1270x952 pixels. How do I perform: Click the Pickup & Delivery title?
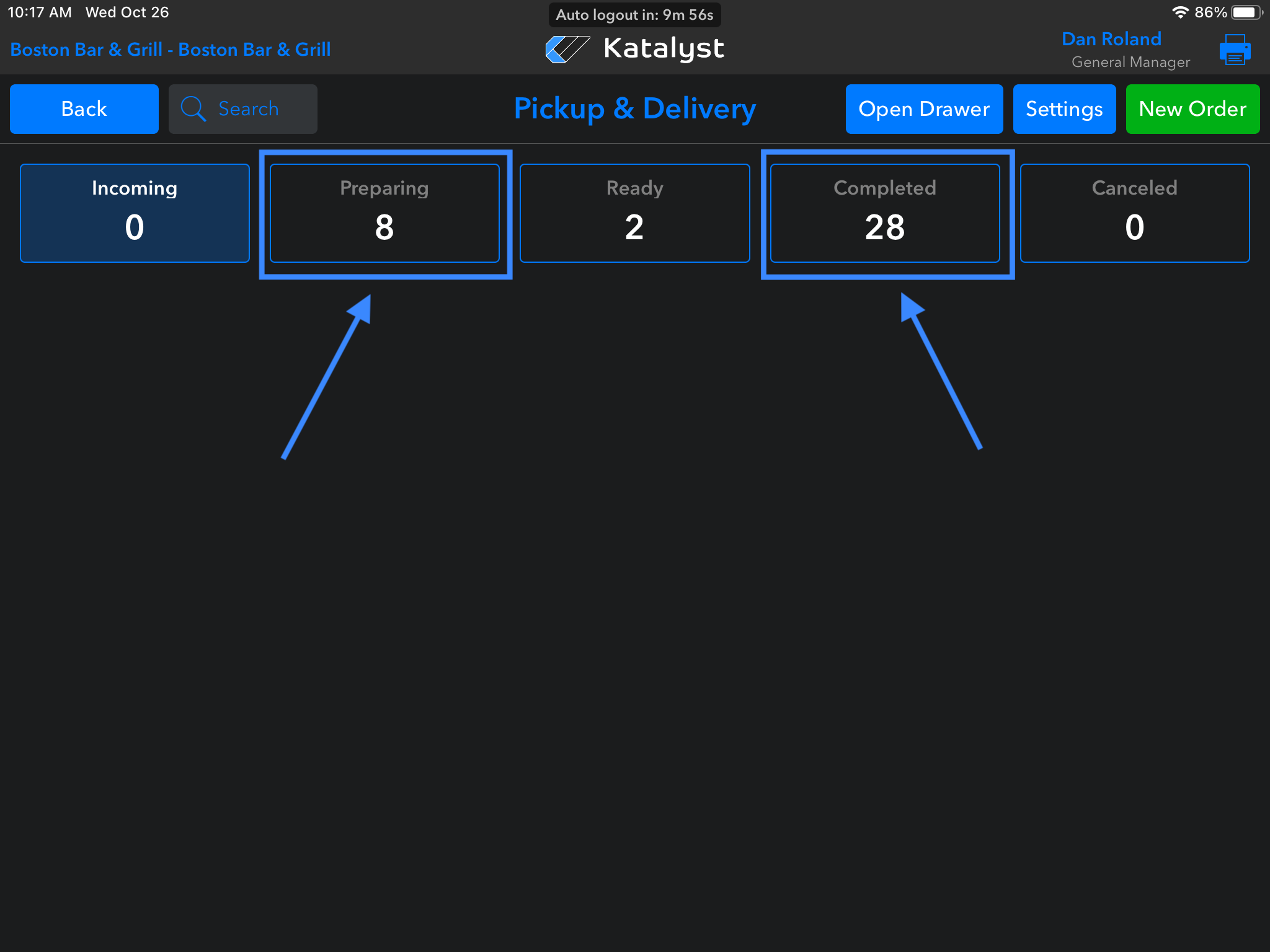[x=634, y=109]
